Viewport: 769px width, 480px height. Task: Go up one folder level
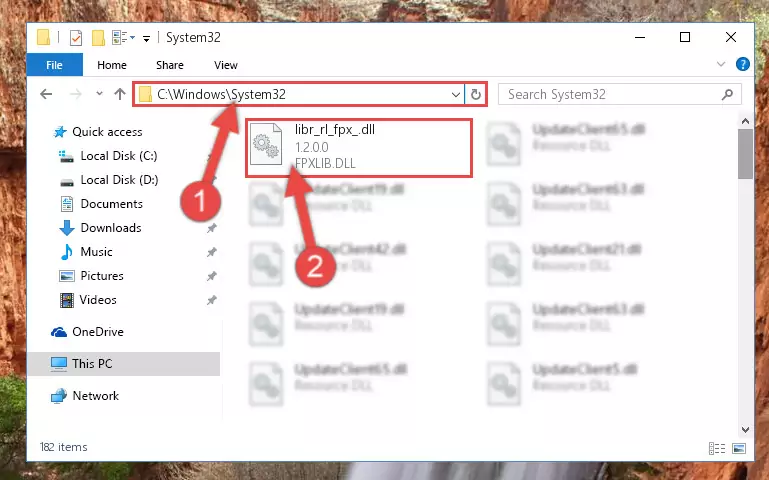[120, 94]
